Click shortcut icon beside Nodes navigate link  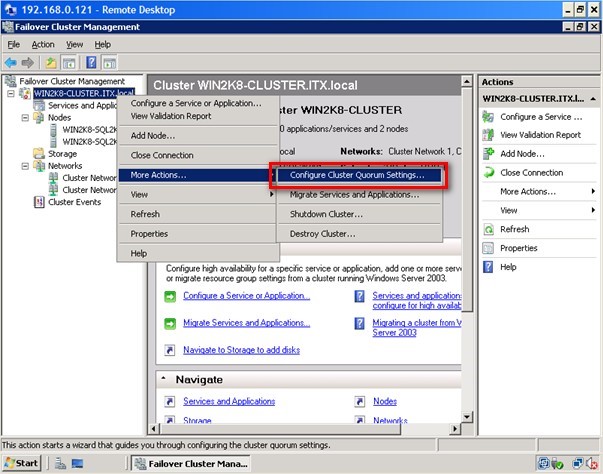[x=359, y=401]
